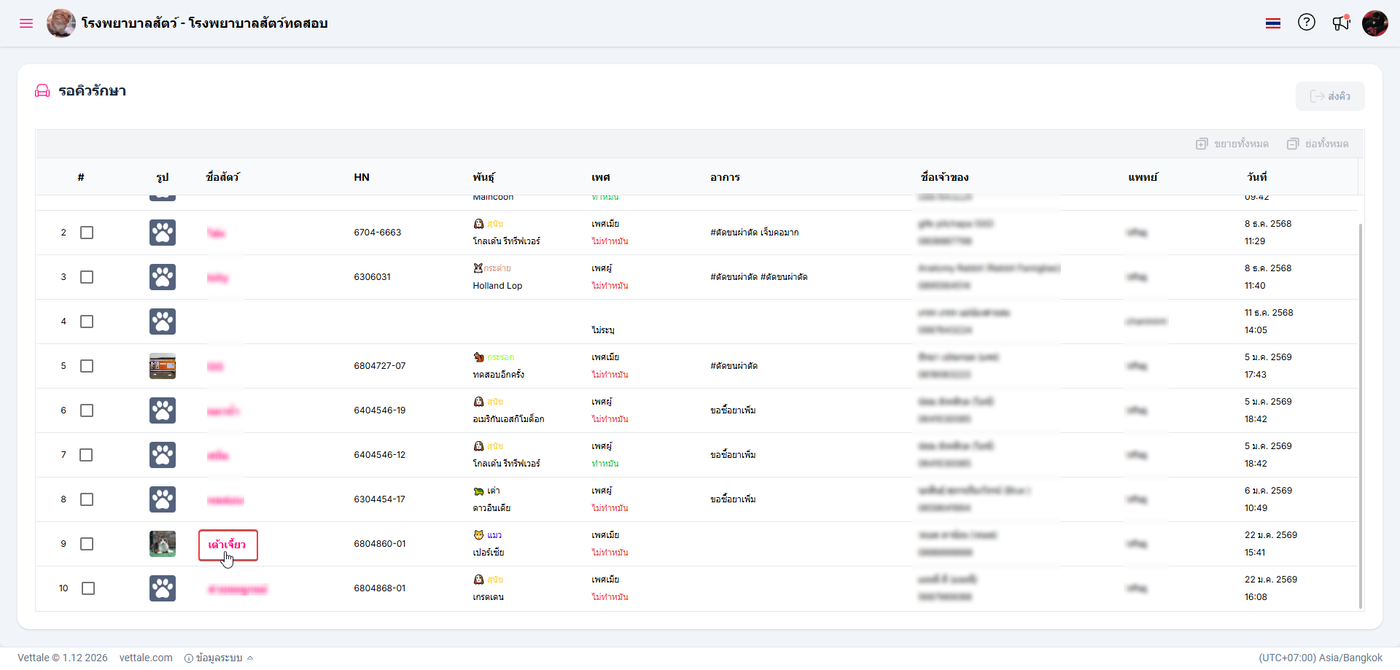The width and height of the screenshot is (1400, 670).
Task: Change language via the Thai flag icon
Action: [x=1272, y=23]
